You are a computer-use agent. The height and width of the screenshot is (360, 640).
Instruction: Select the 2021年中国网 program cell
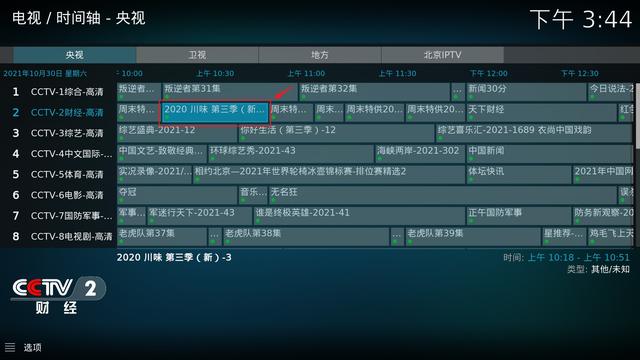click(x=603, y=174)
